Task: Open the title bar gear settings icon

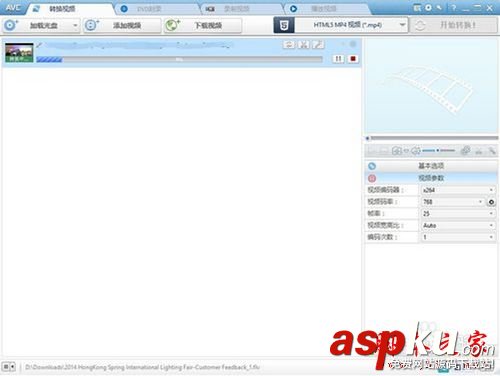Action: (428, 8)
